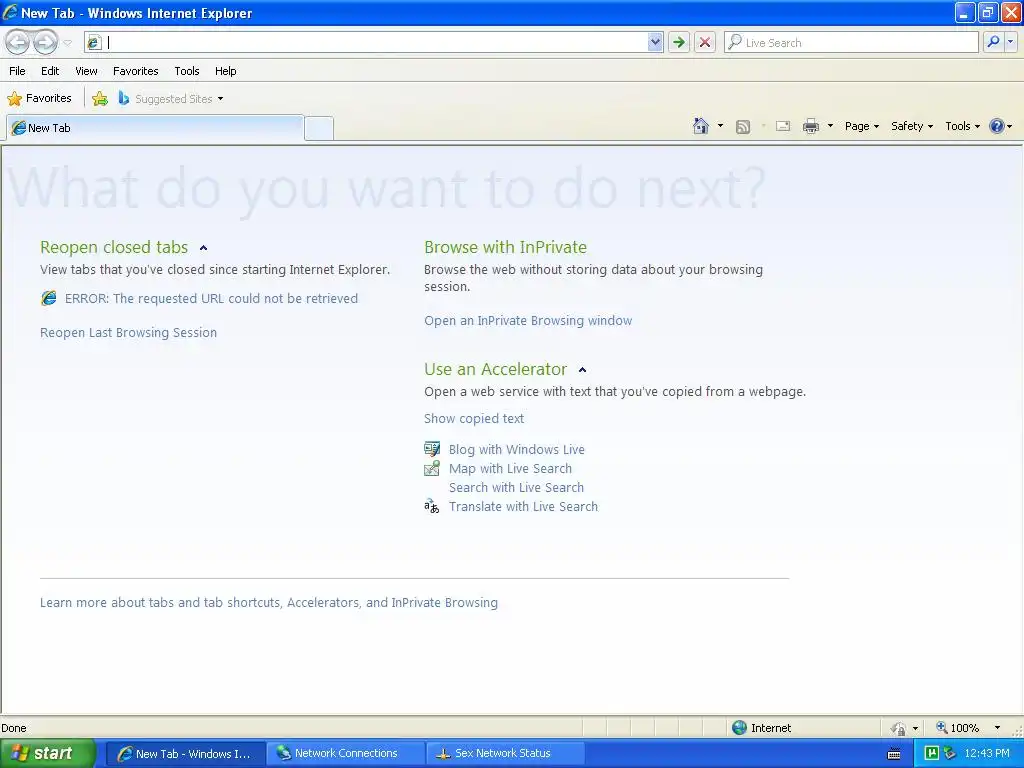Click Reopen Last Browsing Session link
Screen dimensions: 1024x768
(128, 332)
